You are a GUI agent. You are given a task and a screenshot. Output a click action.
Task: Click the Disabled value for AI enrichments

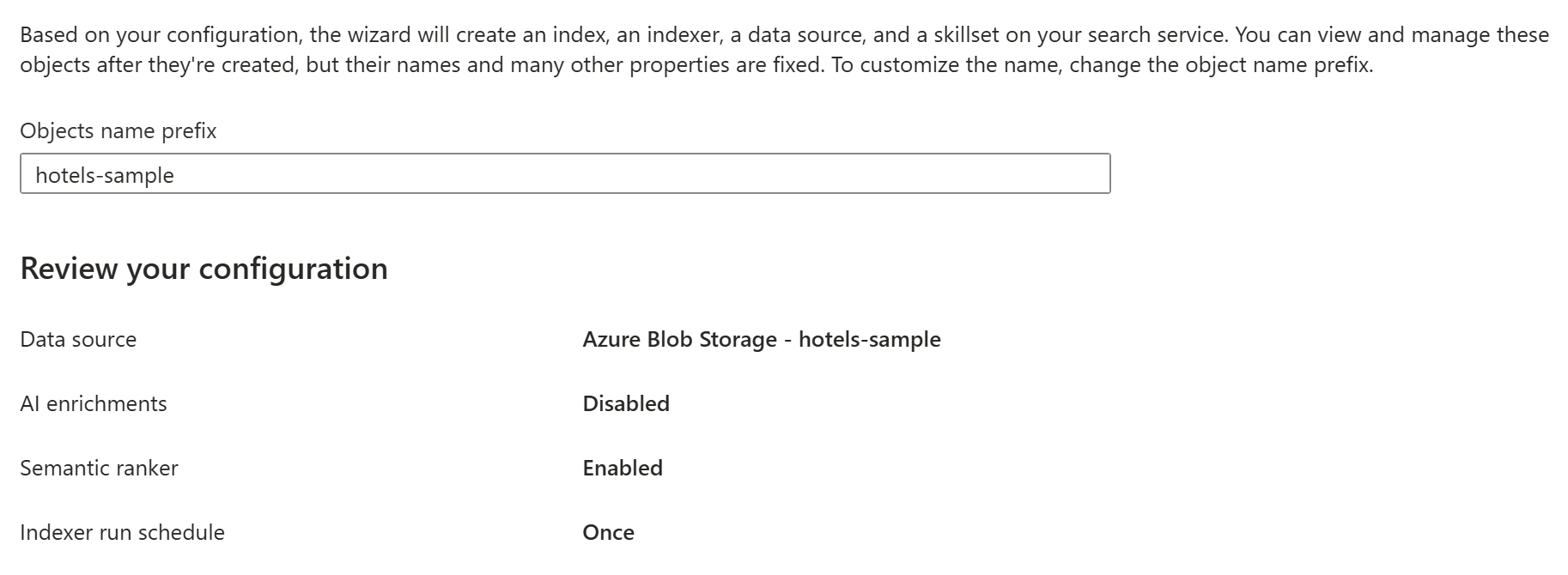point(625,403)
